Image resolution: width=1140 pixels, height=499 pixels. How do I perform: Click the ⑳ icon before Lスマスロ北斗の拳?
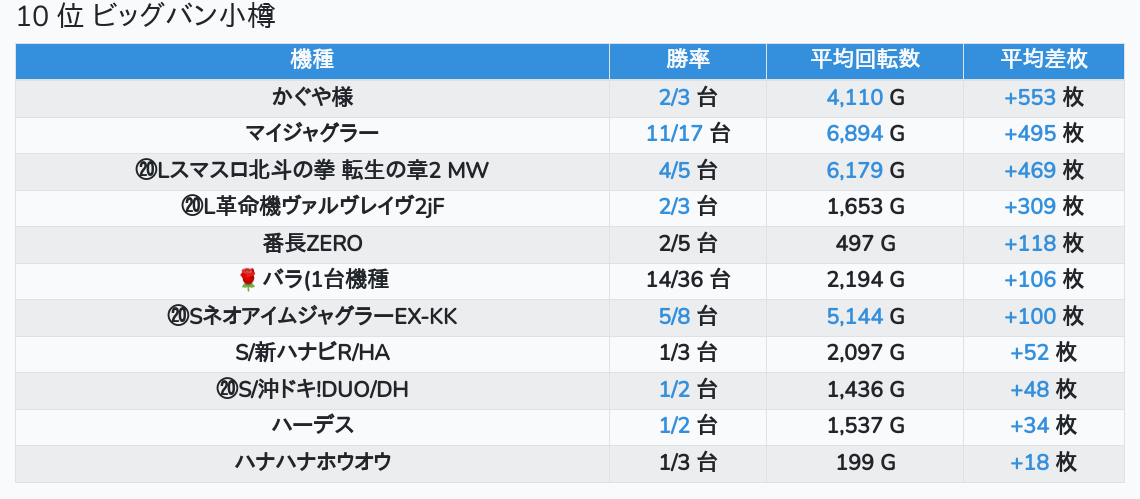tap(145, 171)
